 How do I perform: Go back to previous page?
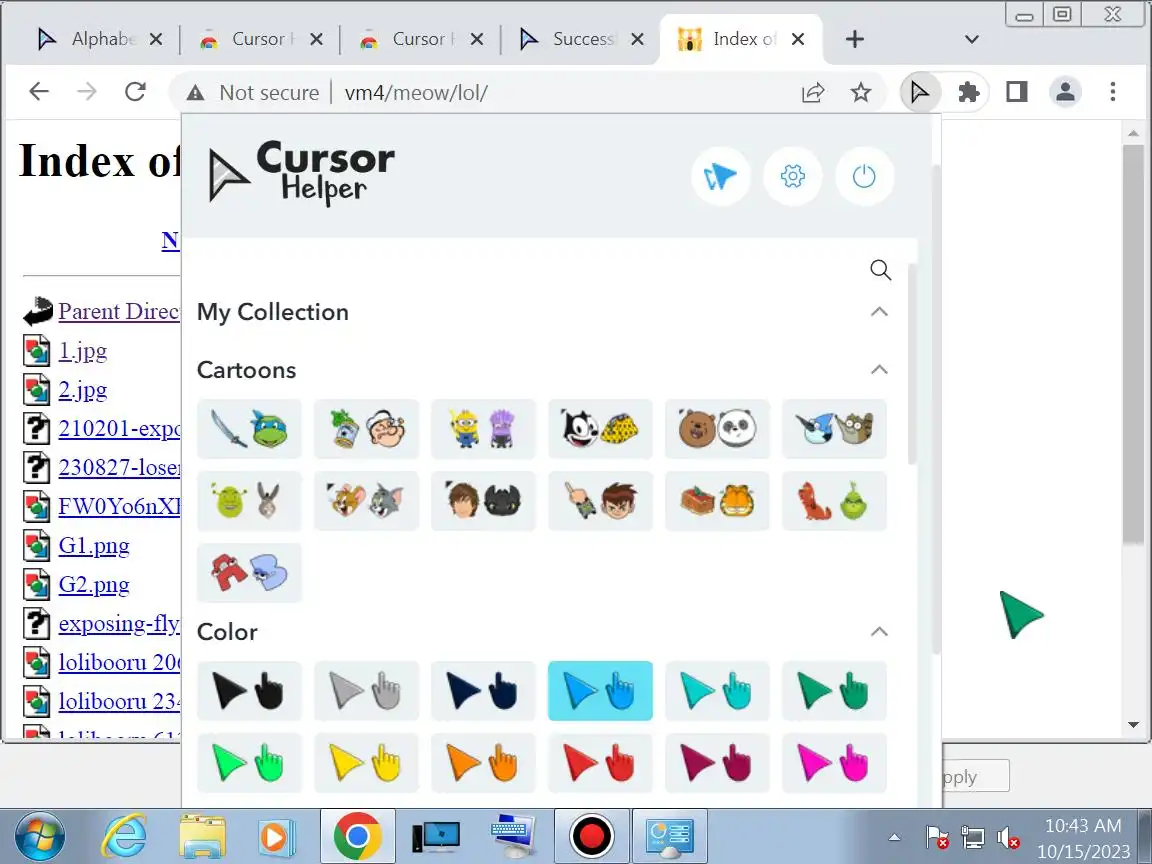tap(39, 92)
